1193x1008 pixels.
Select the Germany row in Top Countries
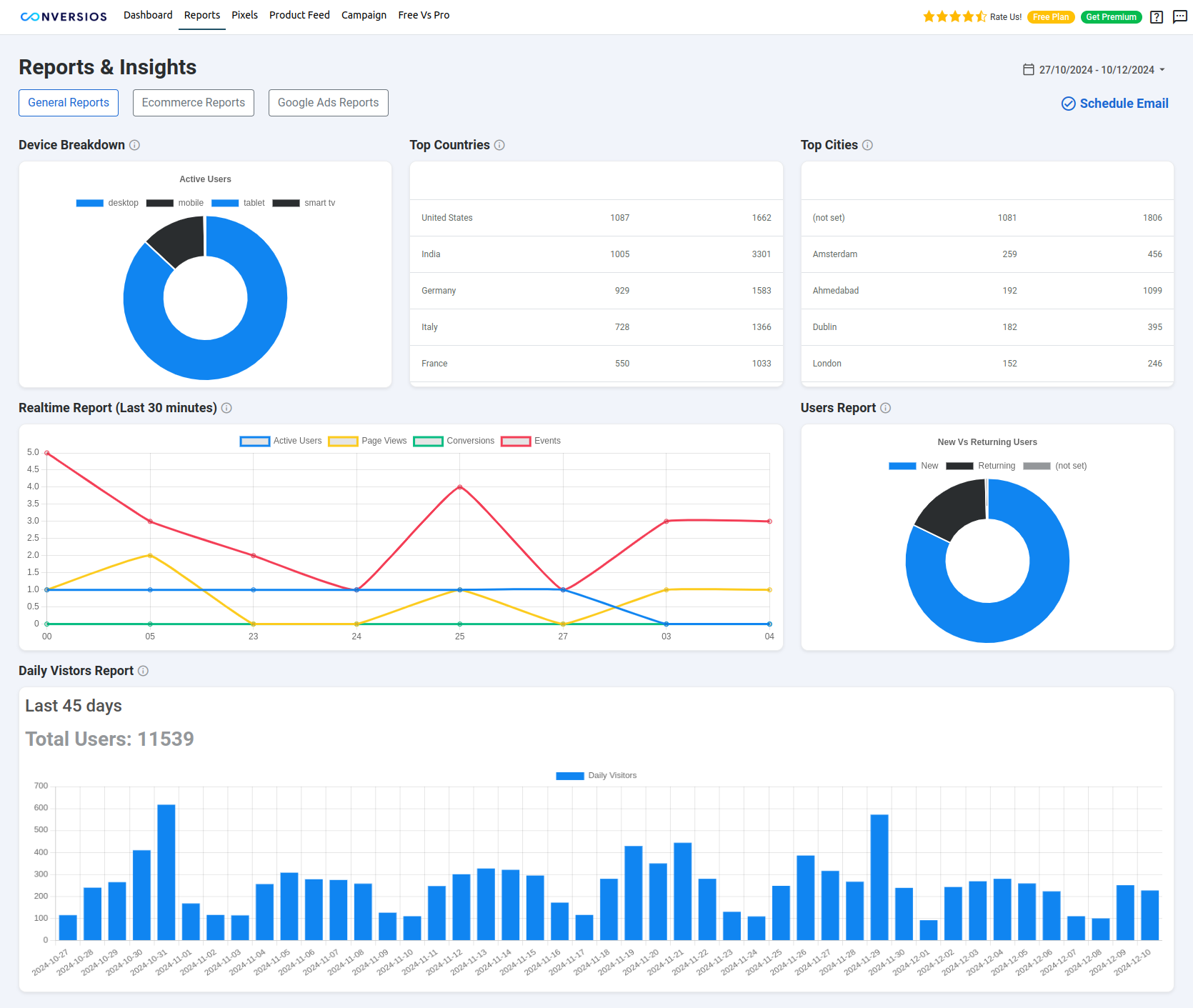point(596,291)
